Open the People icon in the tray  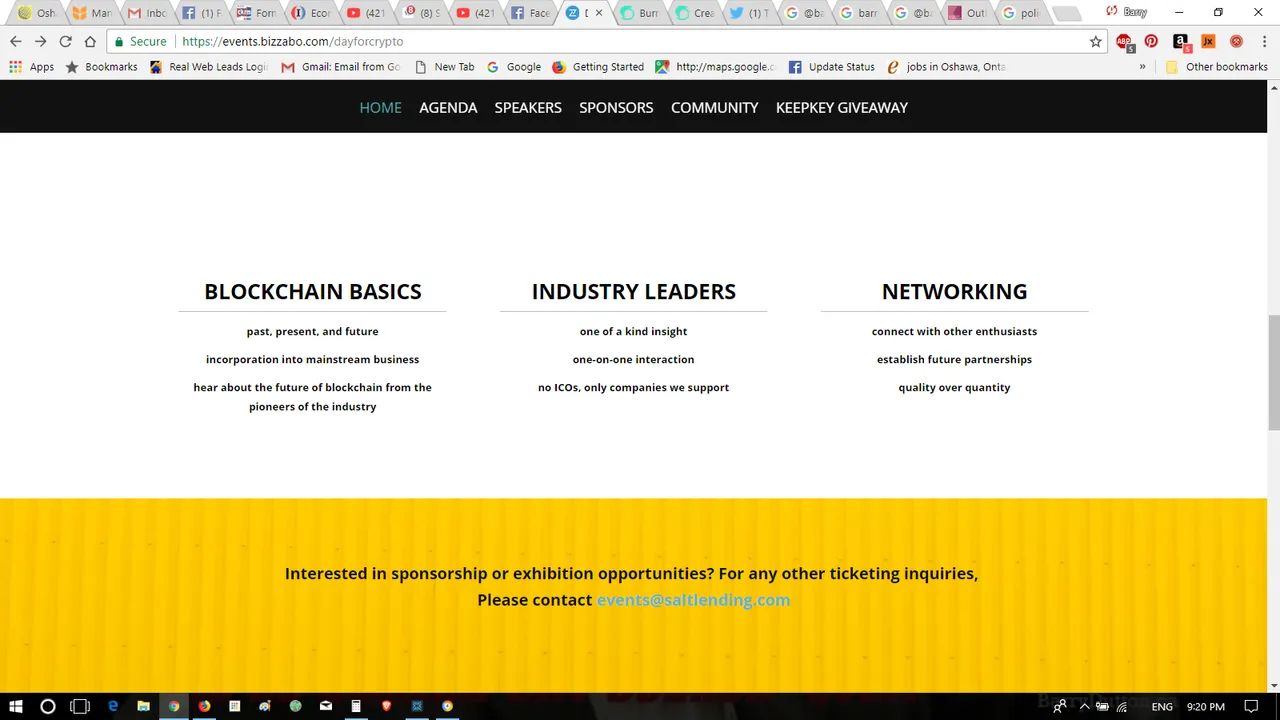1060,706
